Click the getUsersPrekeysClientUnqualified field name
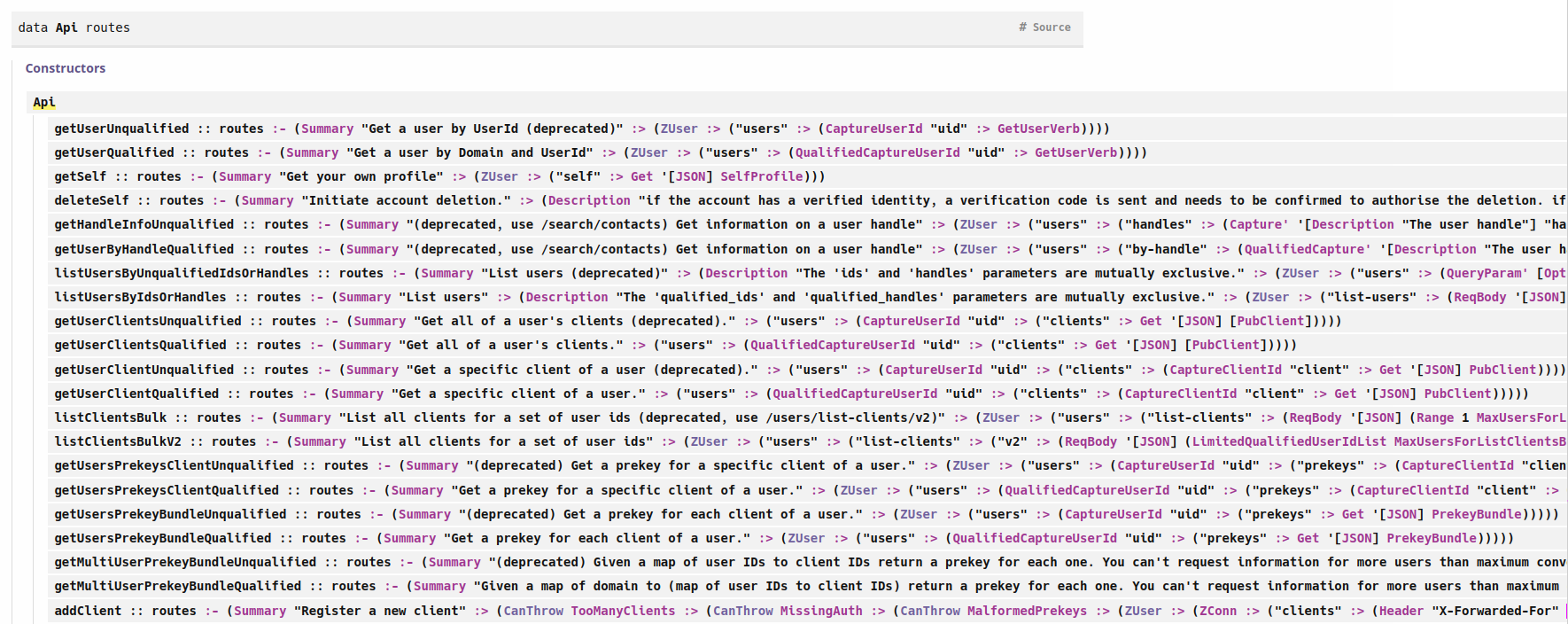 (174, 465)
